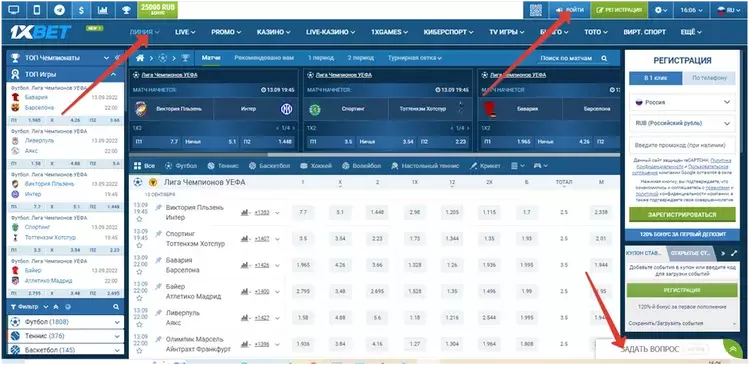Open the 1XGAMES menu
The height and width of the screenshot is (365, 750).
pos(389,32)
